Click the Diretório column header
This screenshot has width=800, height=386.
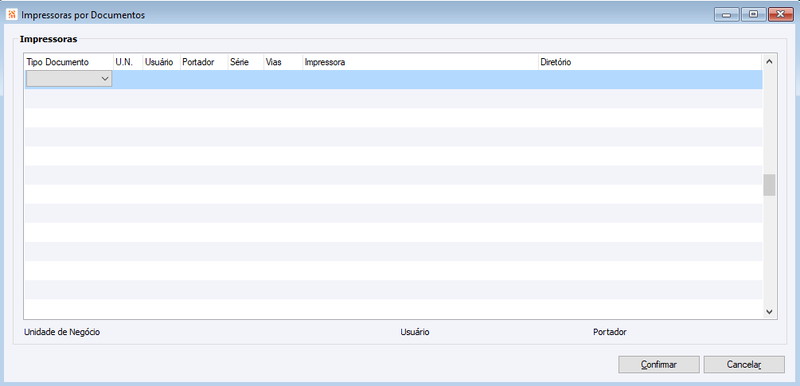pyautogui.click(x=650, y=62)
